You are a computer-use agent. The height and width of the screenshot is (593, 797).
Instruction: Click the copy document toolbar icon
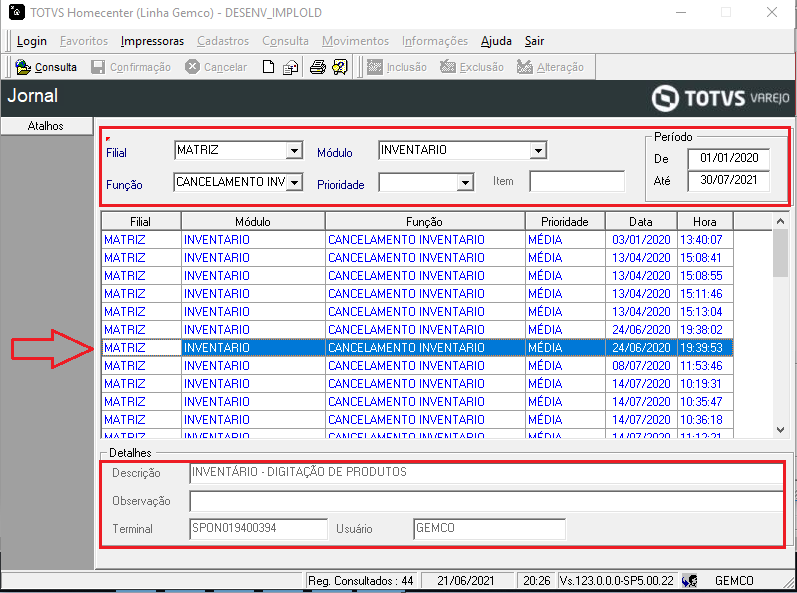tap(290, 67)
